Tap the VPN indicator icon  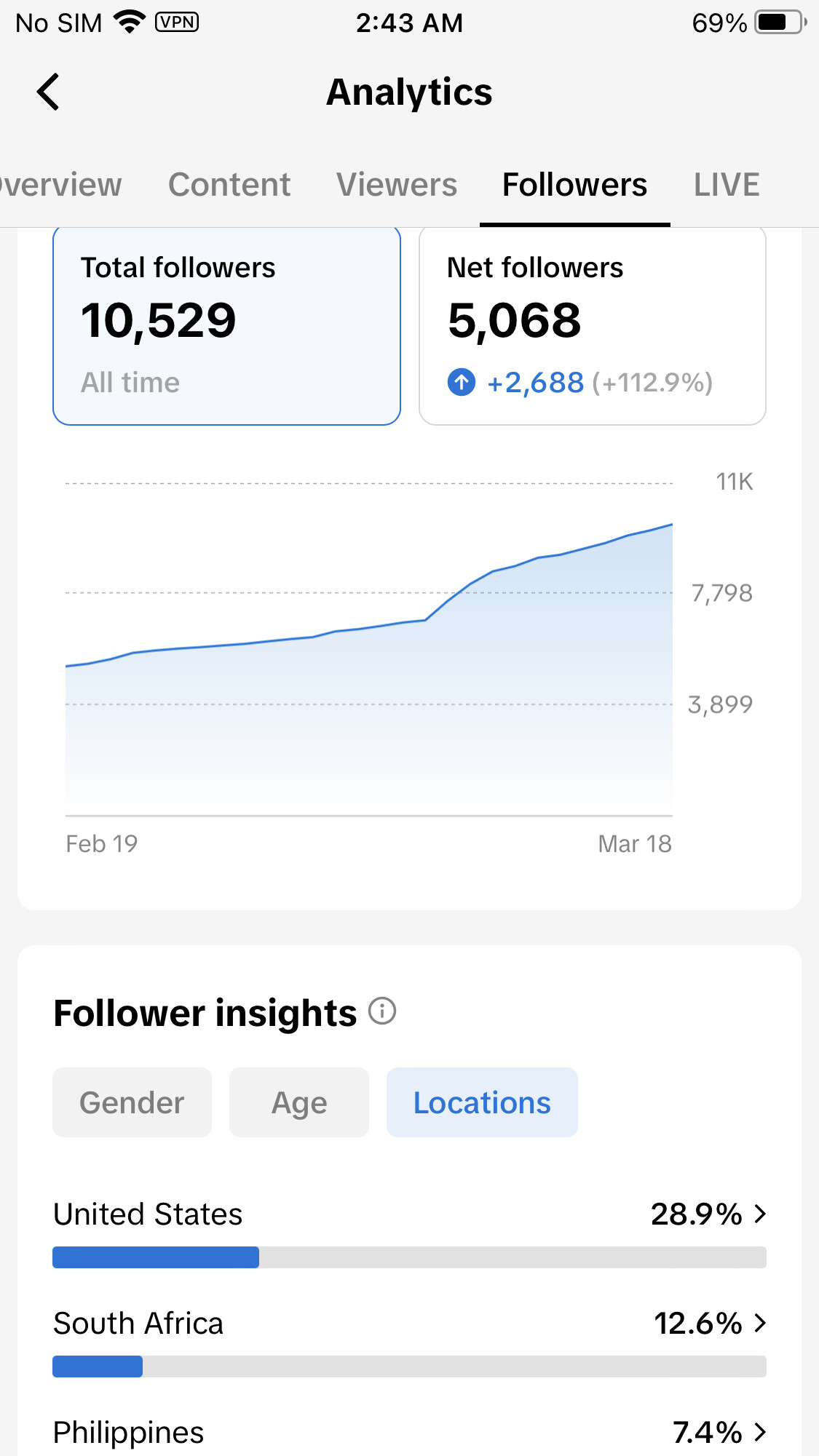[176, 23]
